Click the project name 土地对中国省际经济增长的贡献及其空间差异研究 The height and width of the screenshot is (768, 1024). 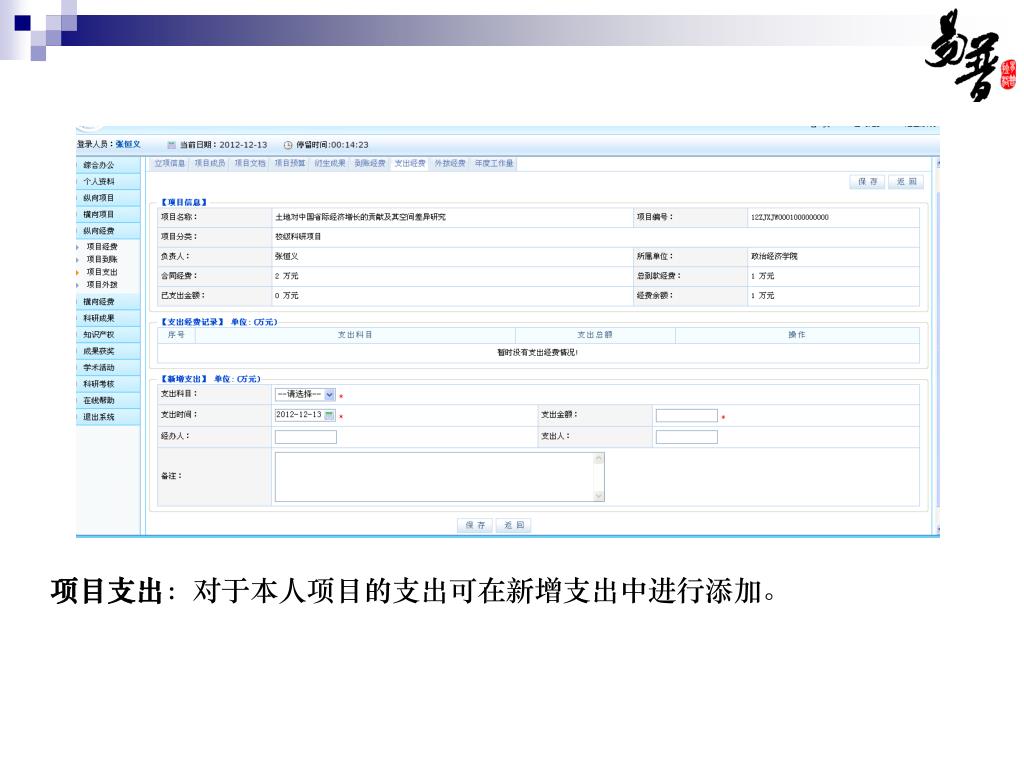tap(360, 217)
